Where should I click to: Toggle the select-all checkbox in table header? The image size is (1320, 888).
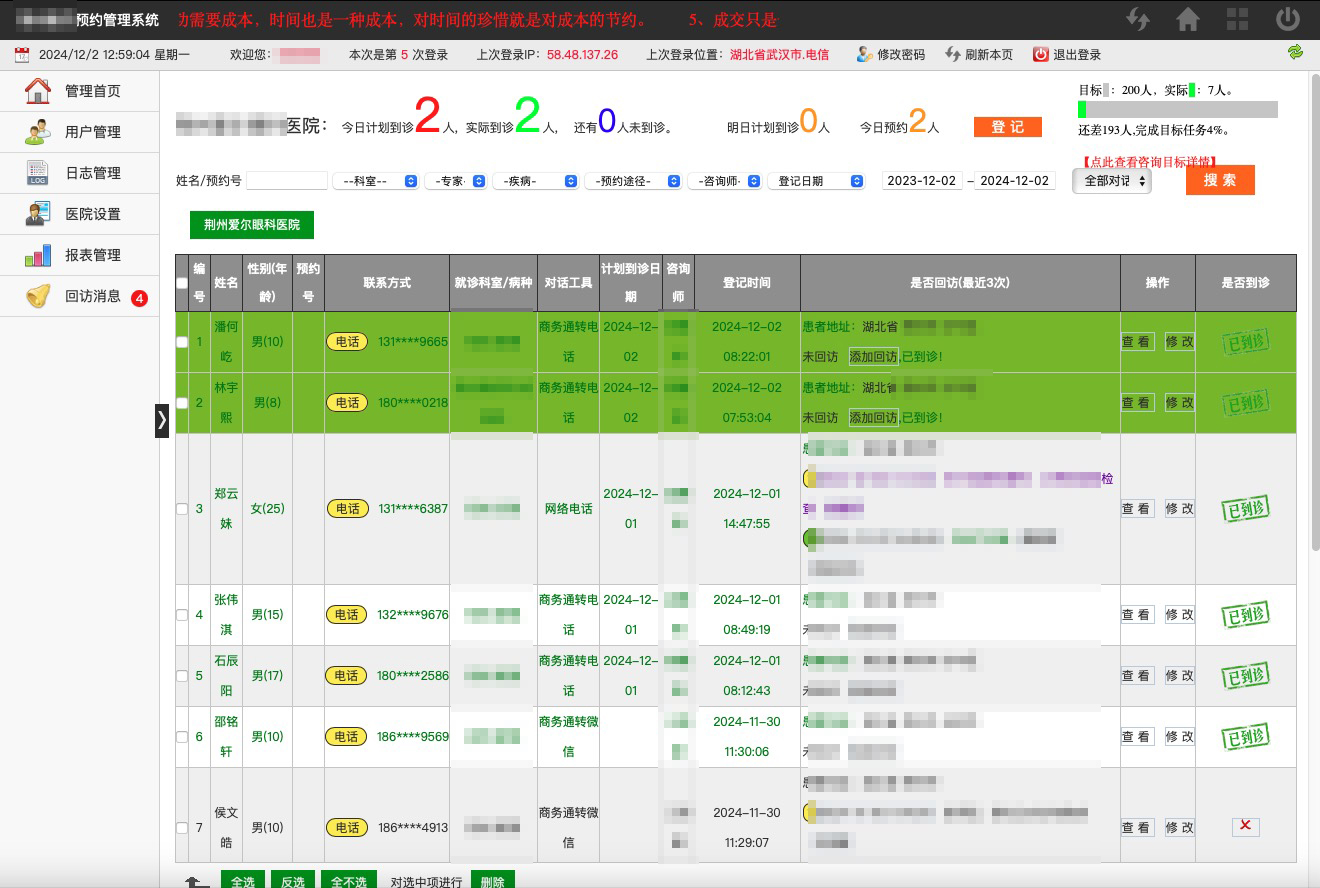point(181,283)
